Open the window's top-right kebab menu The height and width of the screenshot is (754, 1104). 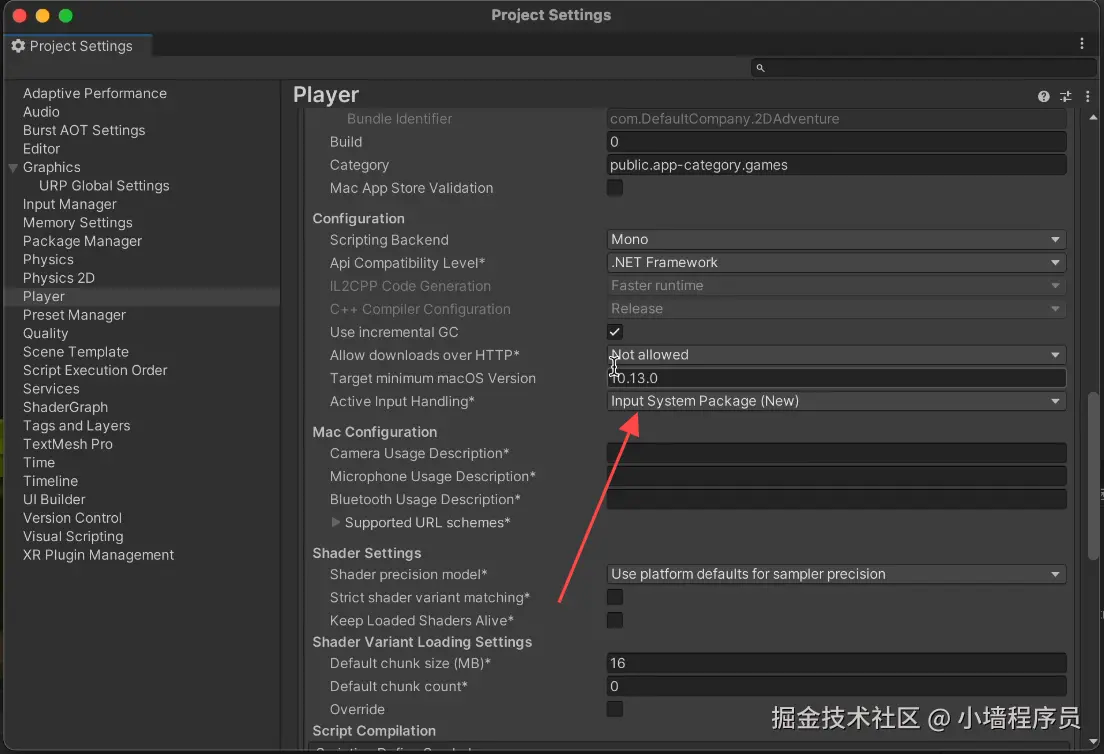pyautogui.click(x=1081, y=44)
